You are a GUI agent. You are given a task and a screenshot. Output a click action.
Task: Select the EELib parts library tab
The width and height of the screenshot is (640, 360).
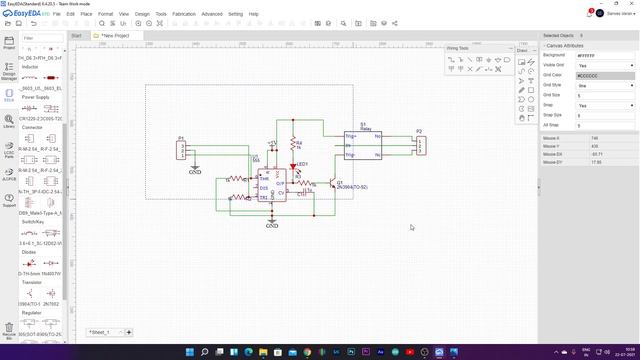coord(9,96)
